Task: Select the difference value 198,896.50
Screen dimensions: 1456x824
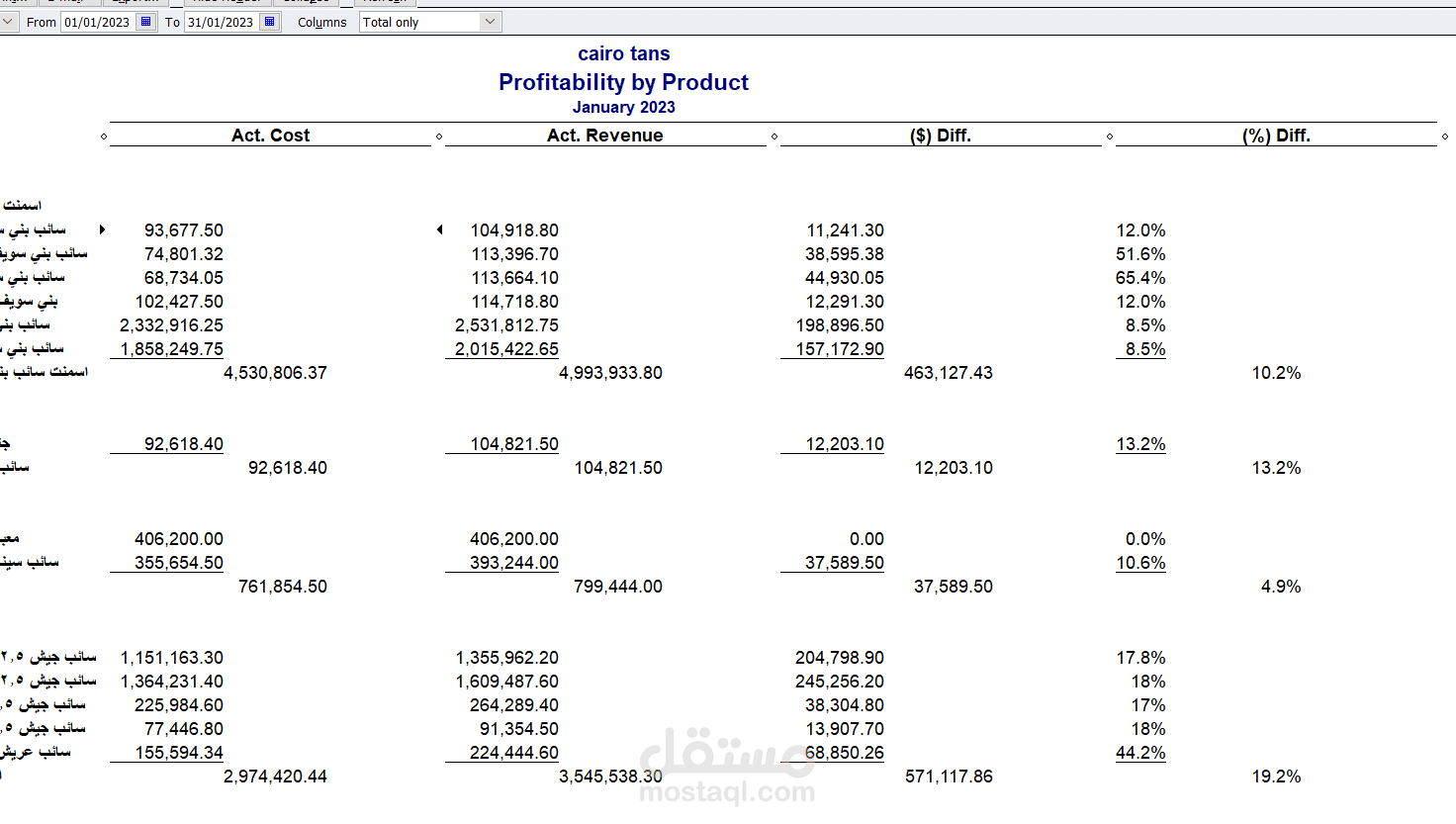Action: [x=840, y=325]
